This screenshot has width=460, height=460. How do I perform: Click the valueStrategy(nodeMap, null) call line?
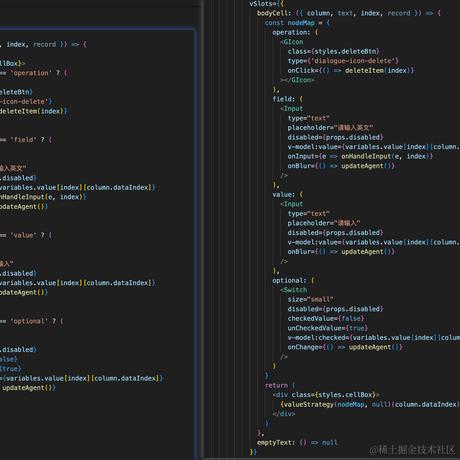370,404
